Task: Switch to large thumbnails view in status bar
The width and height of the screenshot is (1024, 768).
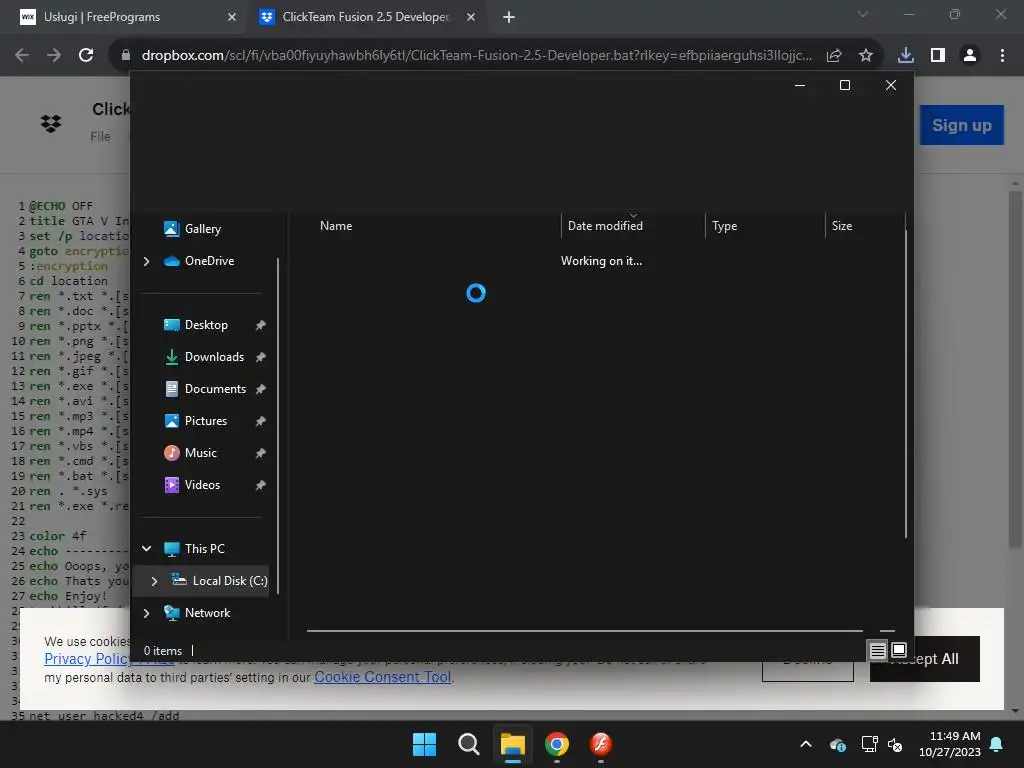Action: (x=899, y=650)
